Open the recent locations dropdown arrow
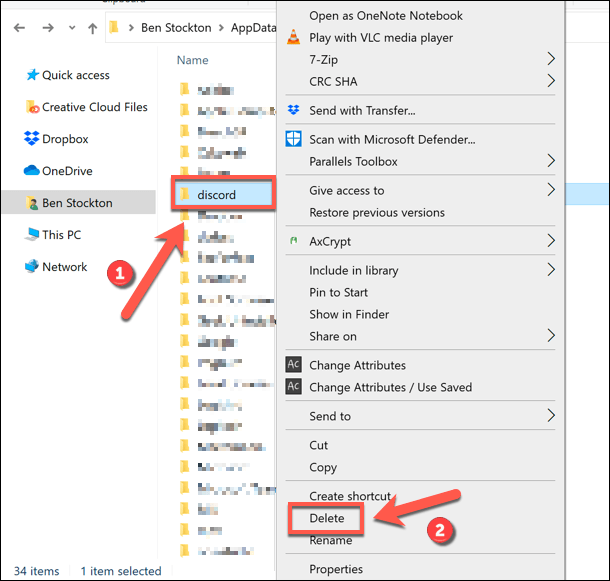This screenshot has height=581, width=610. [68, 28]
